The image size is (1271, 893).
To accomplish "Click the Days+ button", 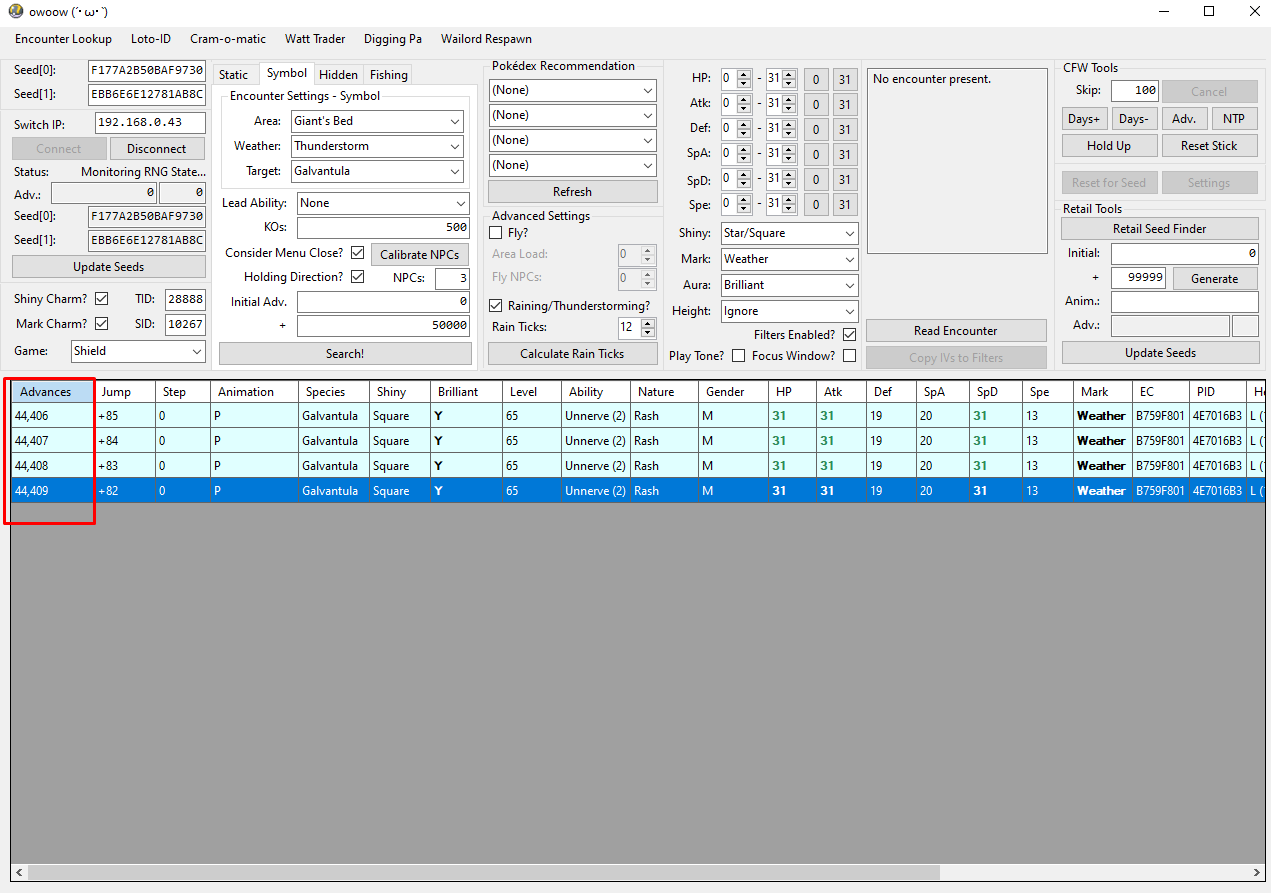I will [x=1084, y=119].
